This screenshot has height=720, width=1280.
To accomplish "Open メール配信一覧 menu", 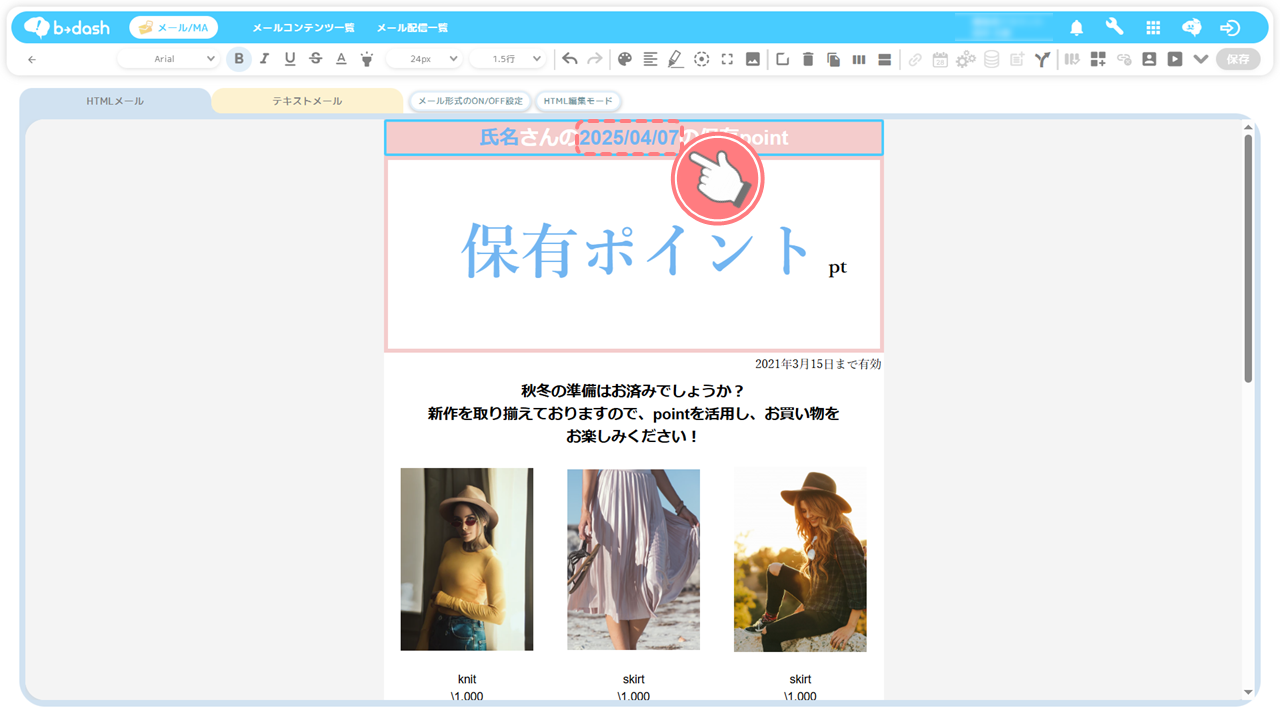I will pos(412,28).
